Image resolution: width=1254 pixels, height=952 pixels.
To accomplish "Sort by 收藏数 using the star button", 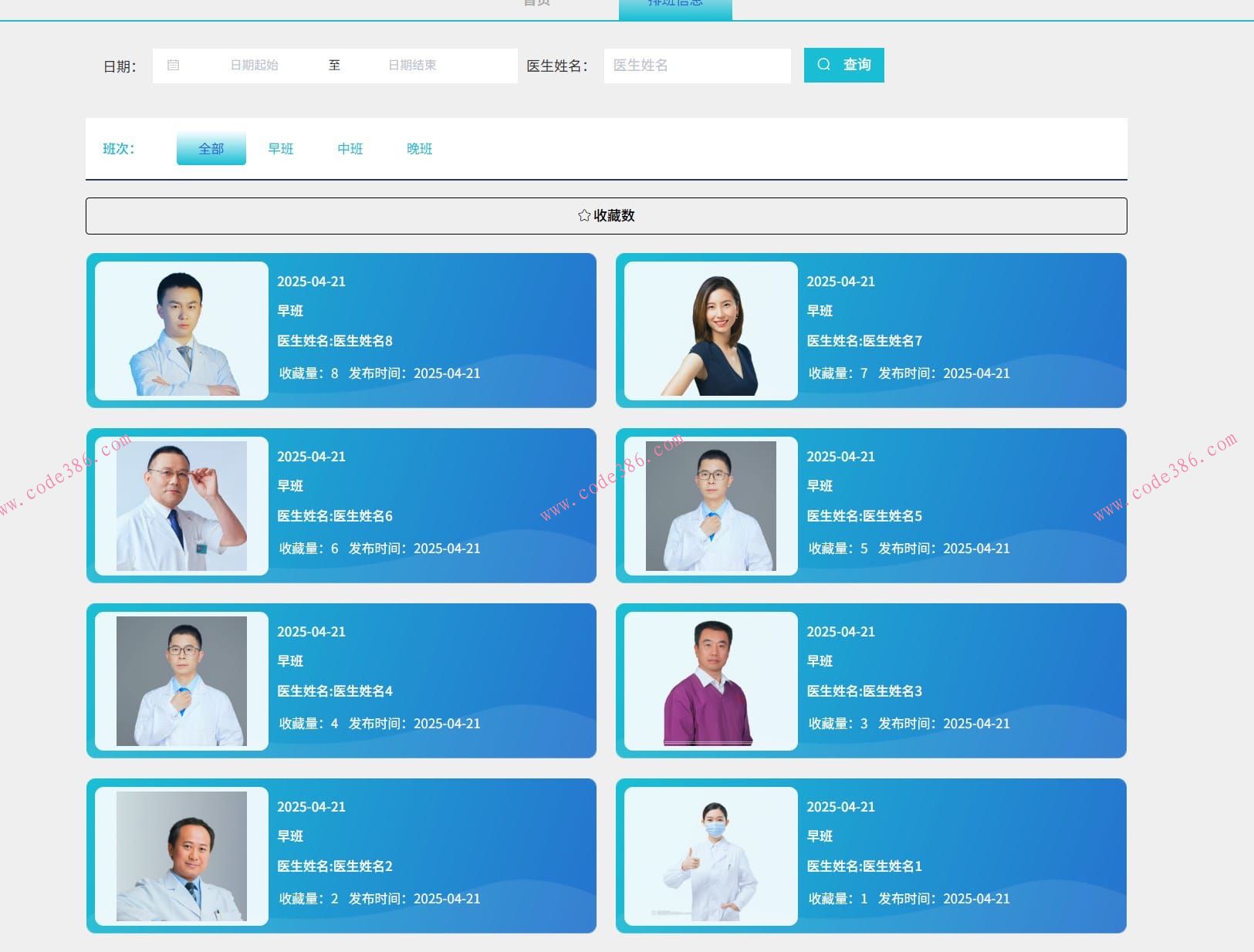I will point(606,216).
